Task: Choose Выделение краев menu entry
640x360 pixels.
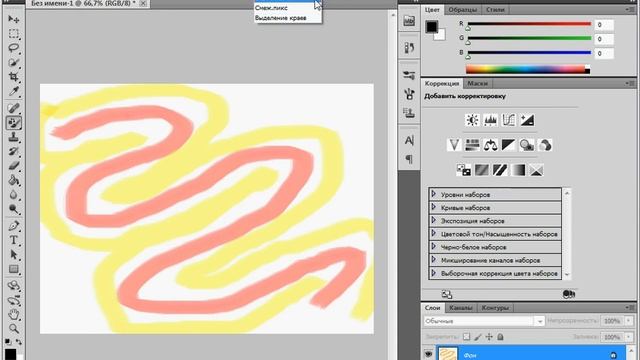Action: tap(280, 18)
